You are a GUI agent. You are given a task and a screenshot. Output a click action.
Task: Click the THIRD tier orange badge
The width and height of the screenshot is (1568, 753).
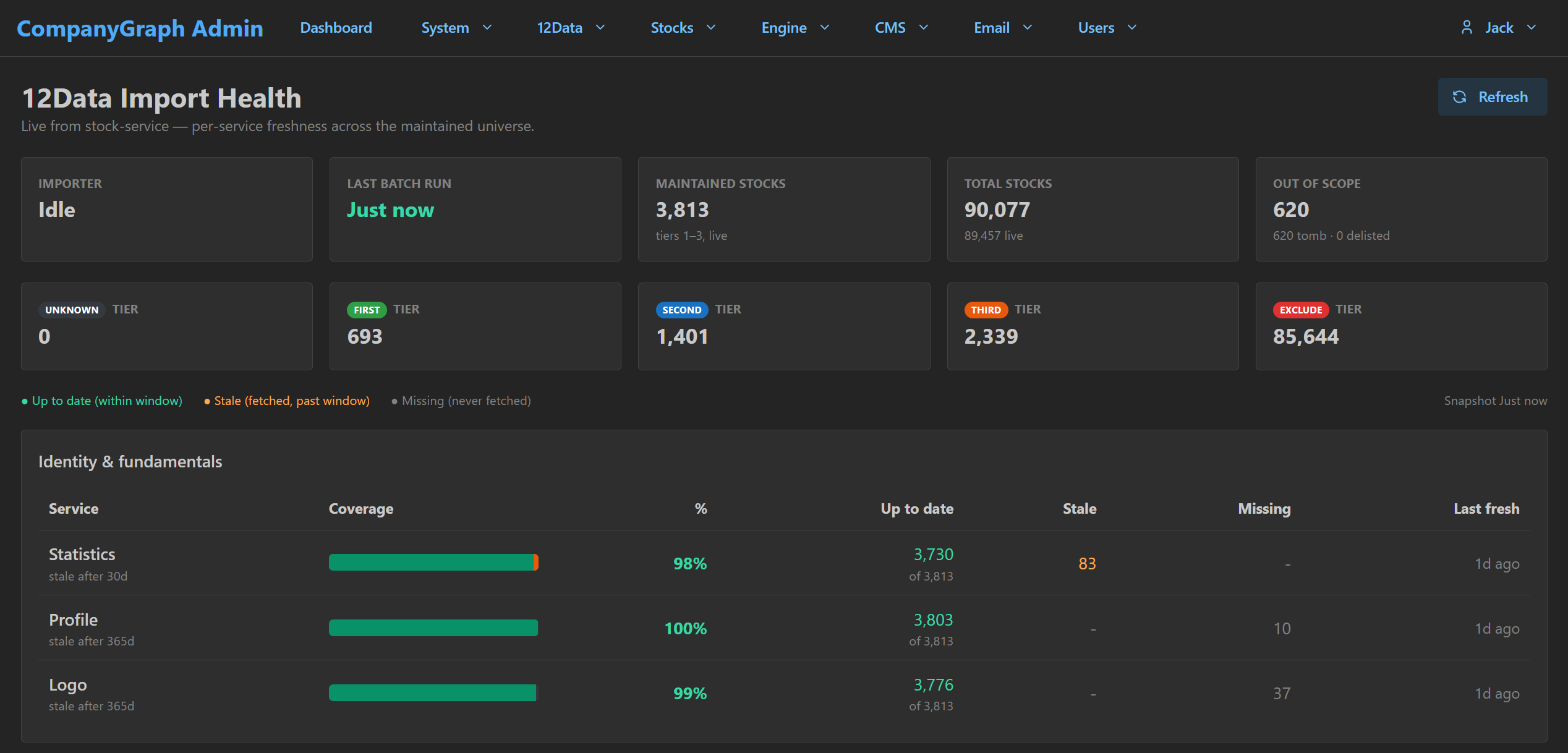coord(986,310)
